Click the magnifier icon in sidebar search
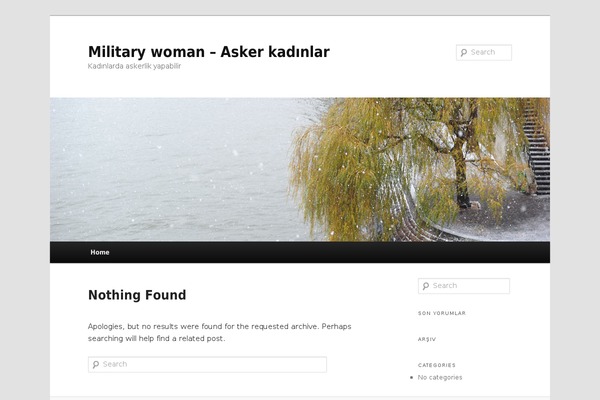This screenshot has width=600, height=400. coord(426,286)
